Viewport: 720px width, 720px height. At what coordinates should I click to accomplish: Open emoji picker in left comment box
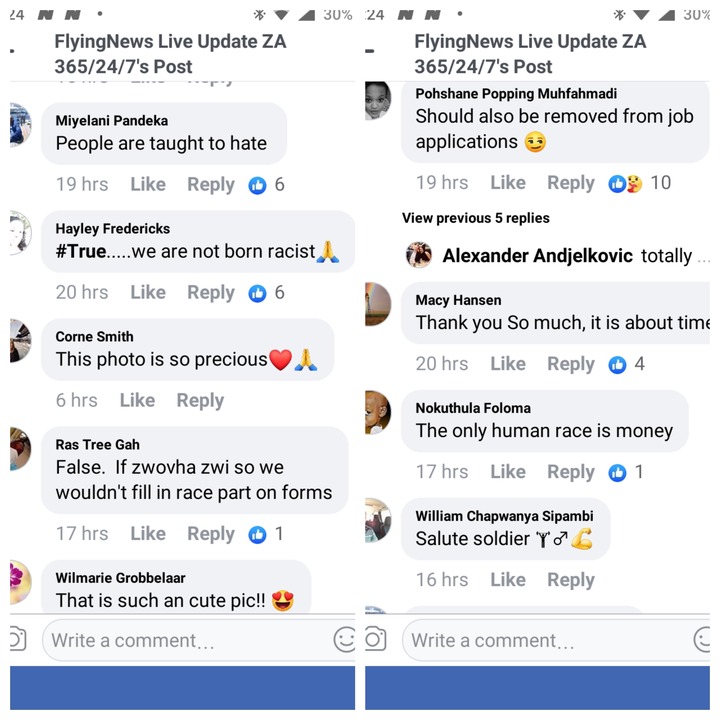click(x=345, y=639)
